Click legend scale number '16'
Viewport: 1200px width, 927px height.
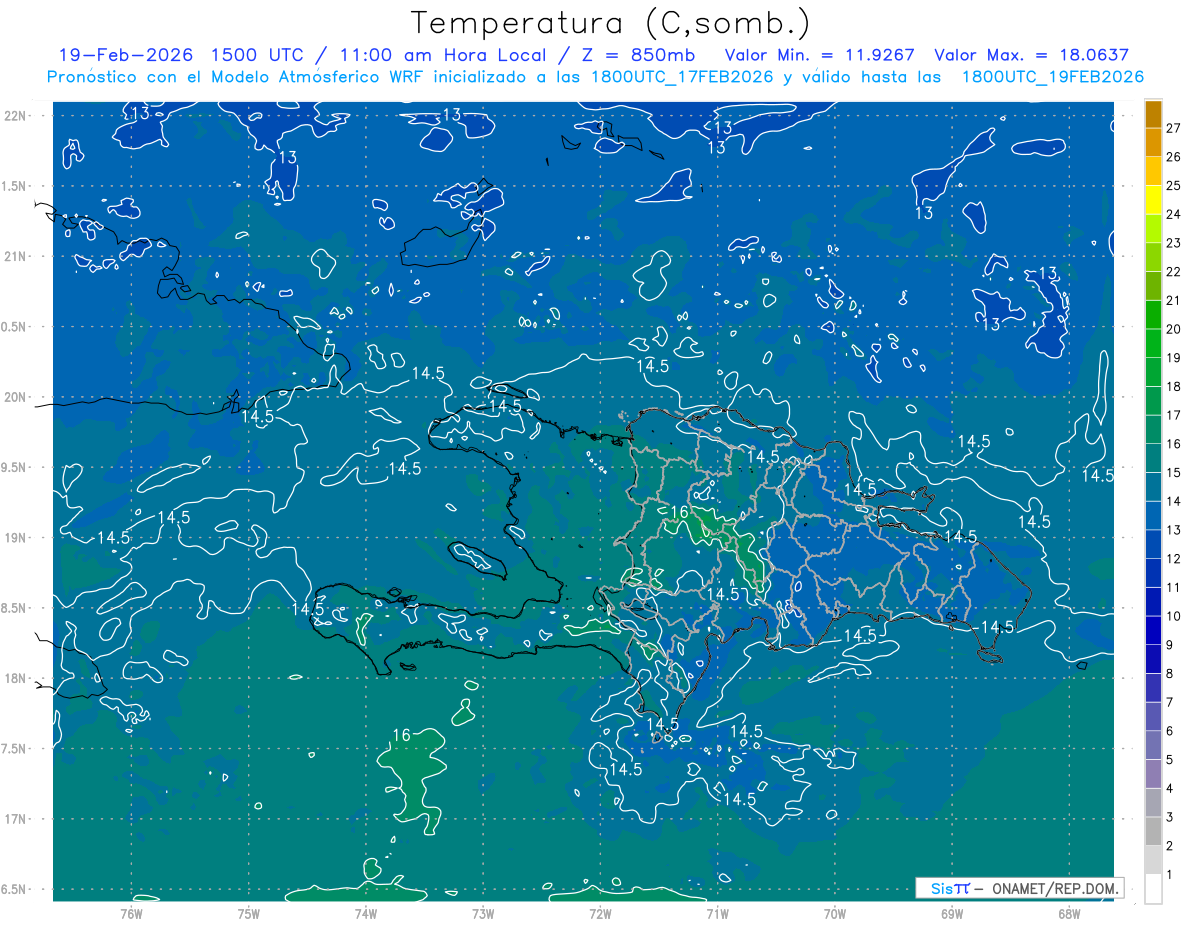click(1174, 444)
